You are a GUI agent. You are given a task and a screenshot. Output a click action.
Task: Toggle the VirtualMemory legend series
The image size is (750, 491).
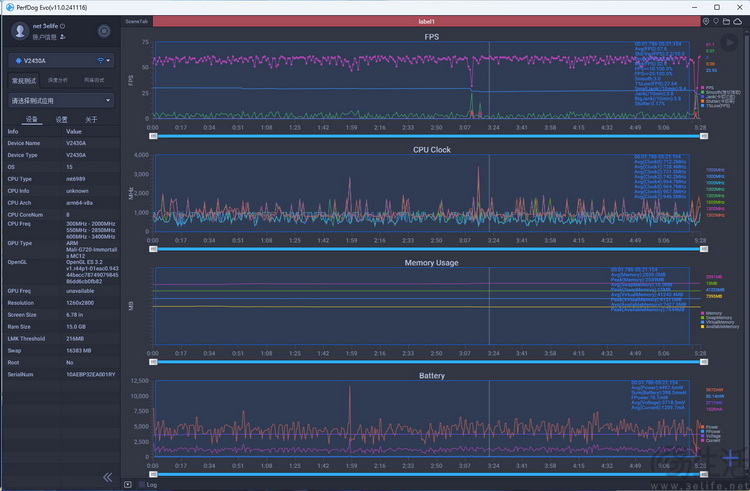717,322
